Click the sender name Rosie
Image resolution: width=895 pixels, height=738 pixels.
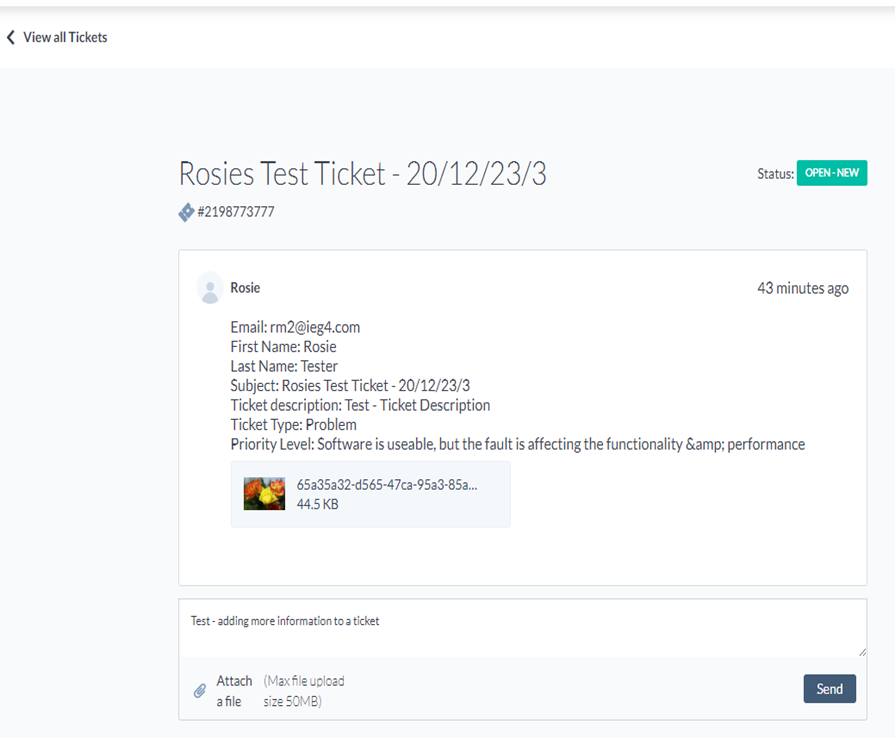pos(245,288)
